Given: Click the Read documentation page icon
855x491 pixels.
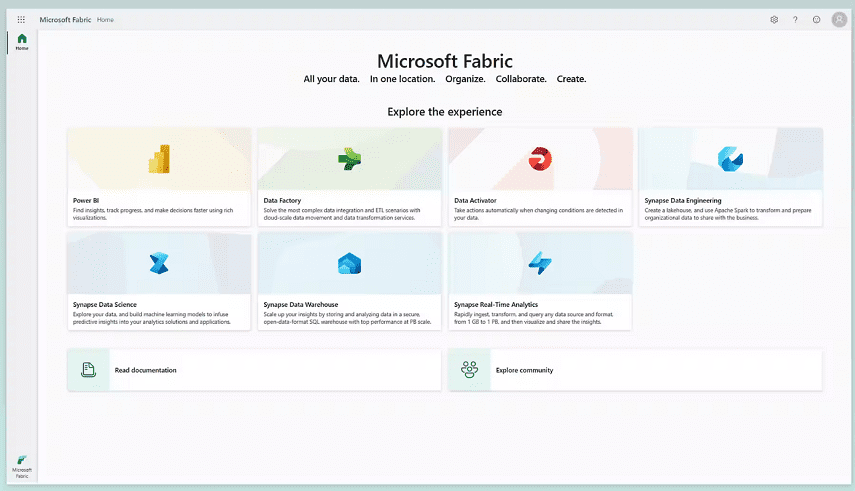Looking at the screenshot, I should coord(88,370).
